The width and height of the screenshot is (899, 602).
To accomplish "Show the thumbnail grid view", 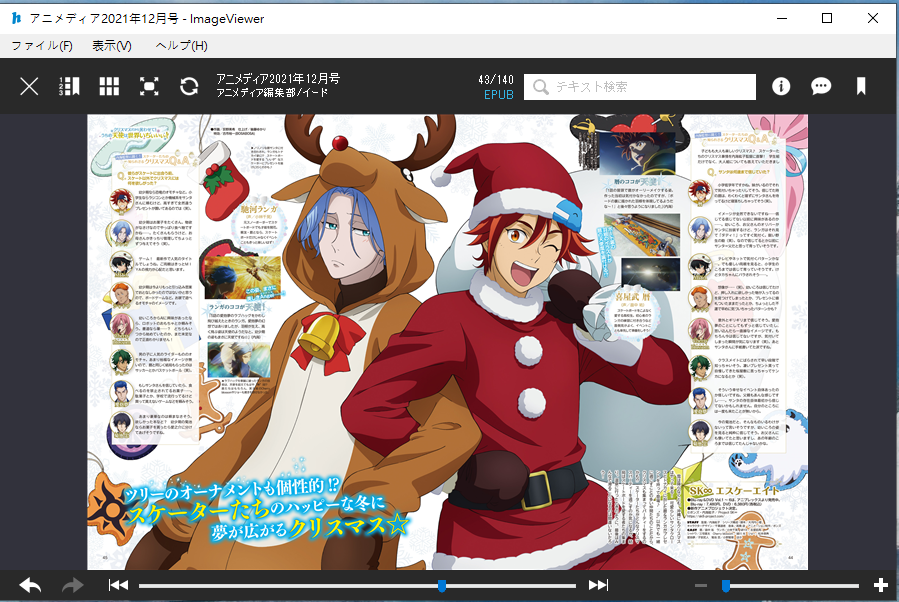I will tap(109, 87).
